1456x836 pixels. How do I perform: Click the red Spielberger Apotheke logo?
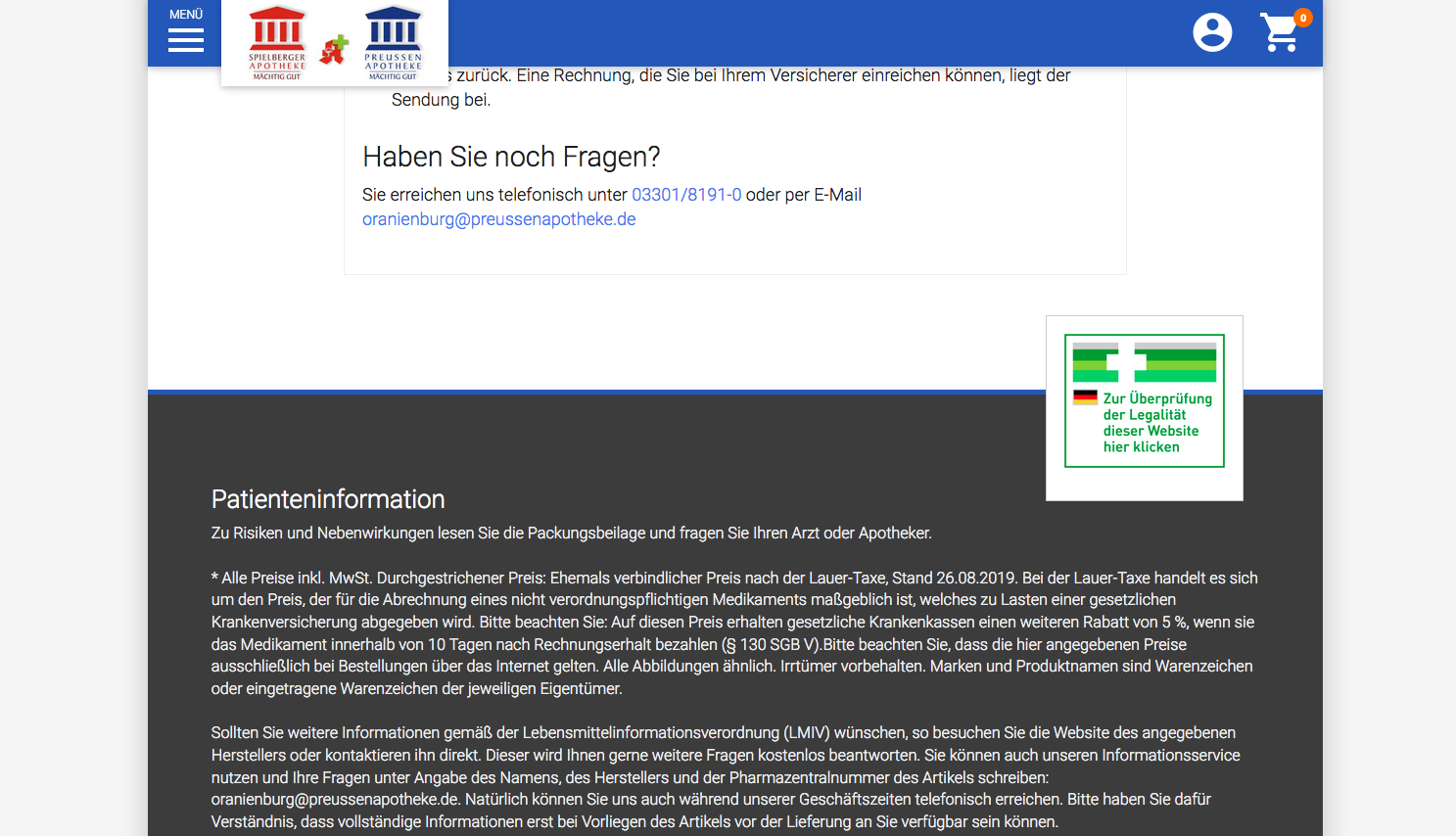tap(277, 43)
